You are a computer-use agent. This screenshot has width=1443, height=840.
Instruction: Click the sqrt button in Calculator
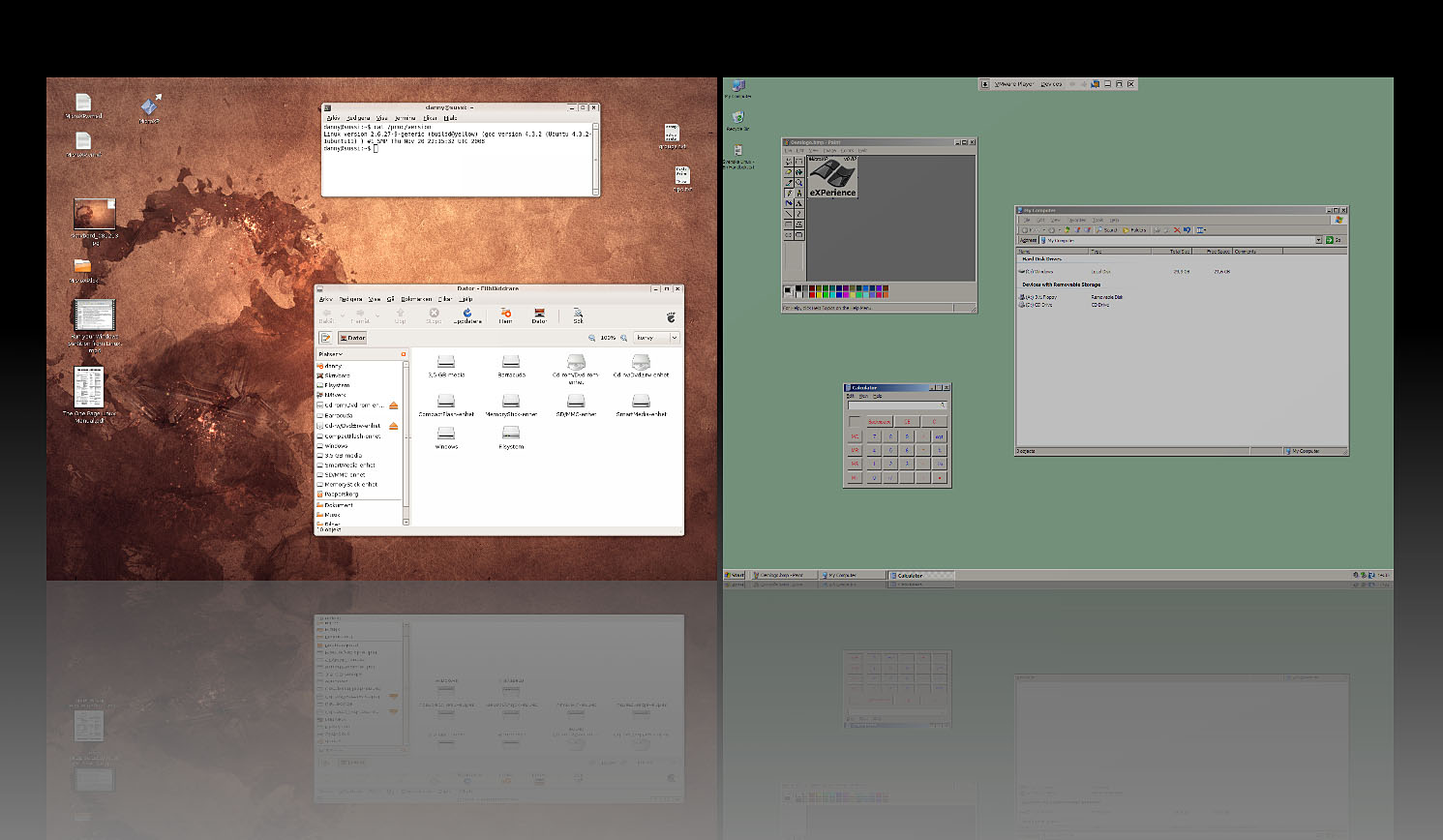pos(939,436)
